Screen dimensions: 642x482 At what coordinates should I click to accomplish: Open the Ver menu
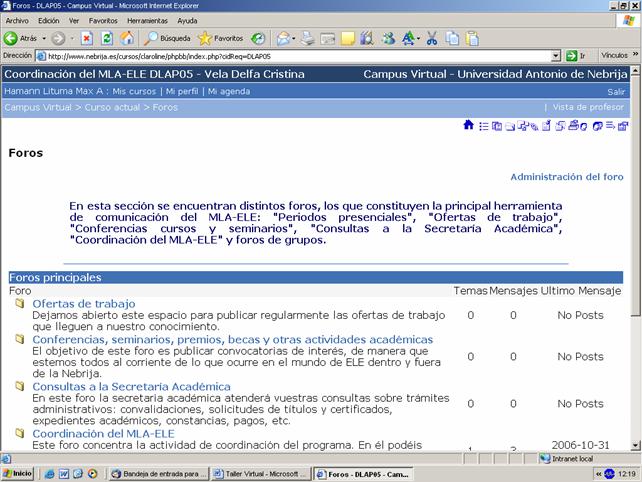74,20
